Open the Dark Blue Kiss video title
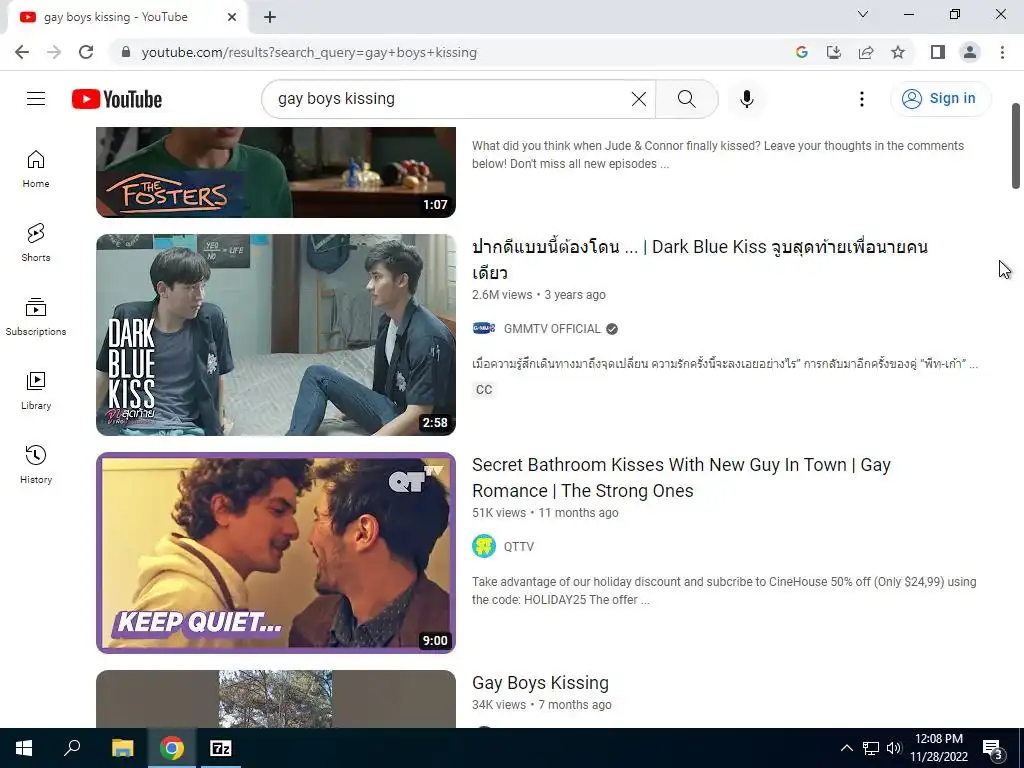Screen dimensions: 1024x768 [x=699, y=259]
